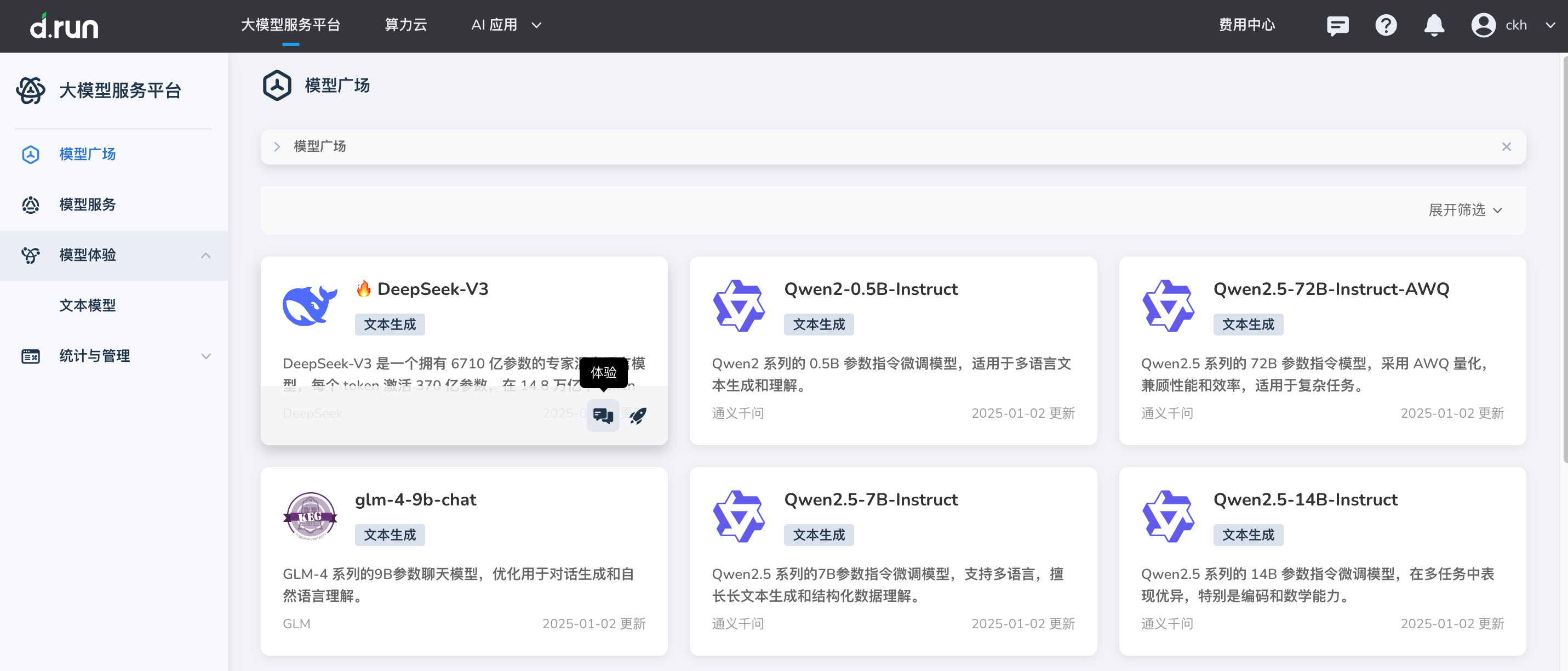This screenshot has width=1568, height=671.
Task: Click the 大模型服务平台 sidebar logo icon
Action: [31, 90]
